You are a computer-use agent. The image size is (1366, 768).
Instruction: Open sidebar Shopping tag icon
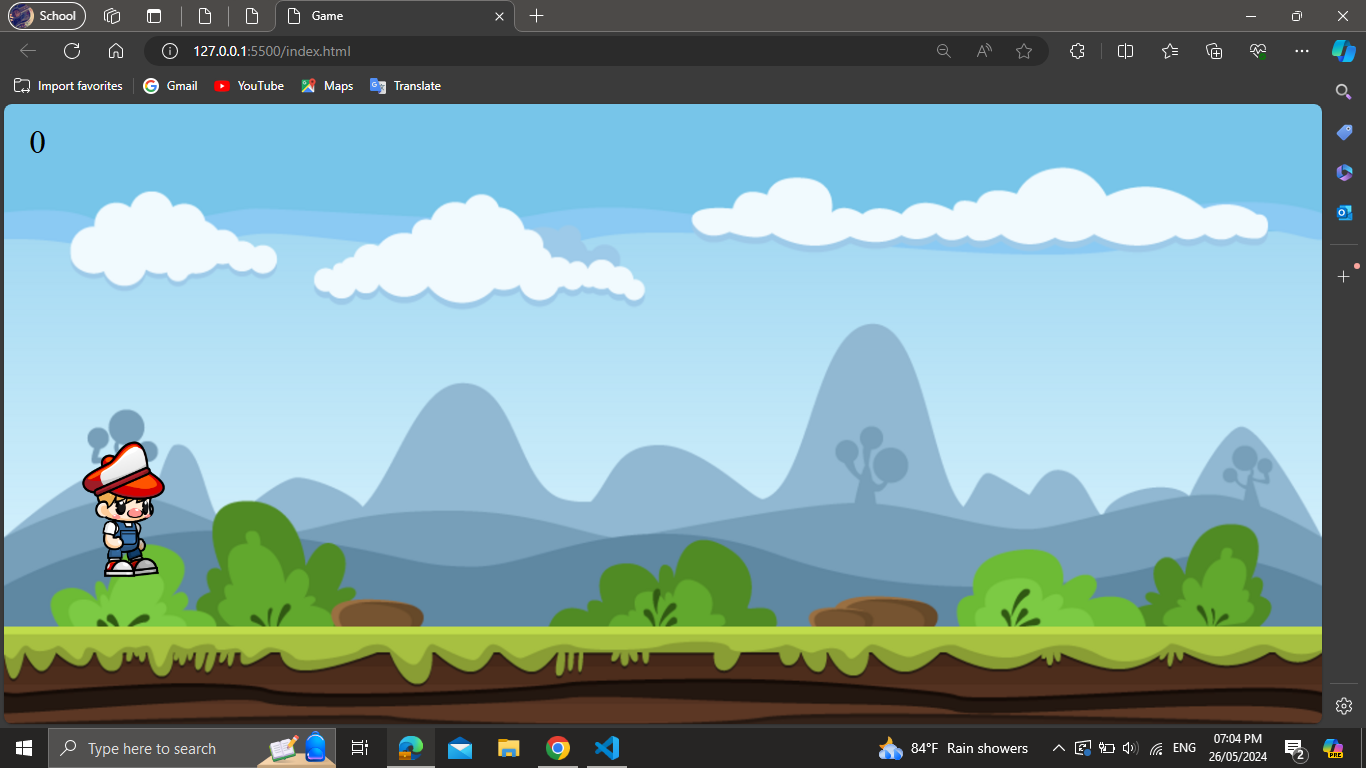[1344, 132]
